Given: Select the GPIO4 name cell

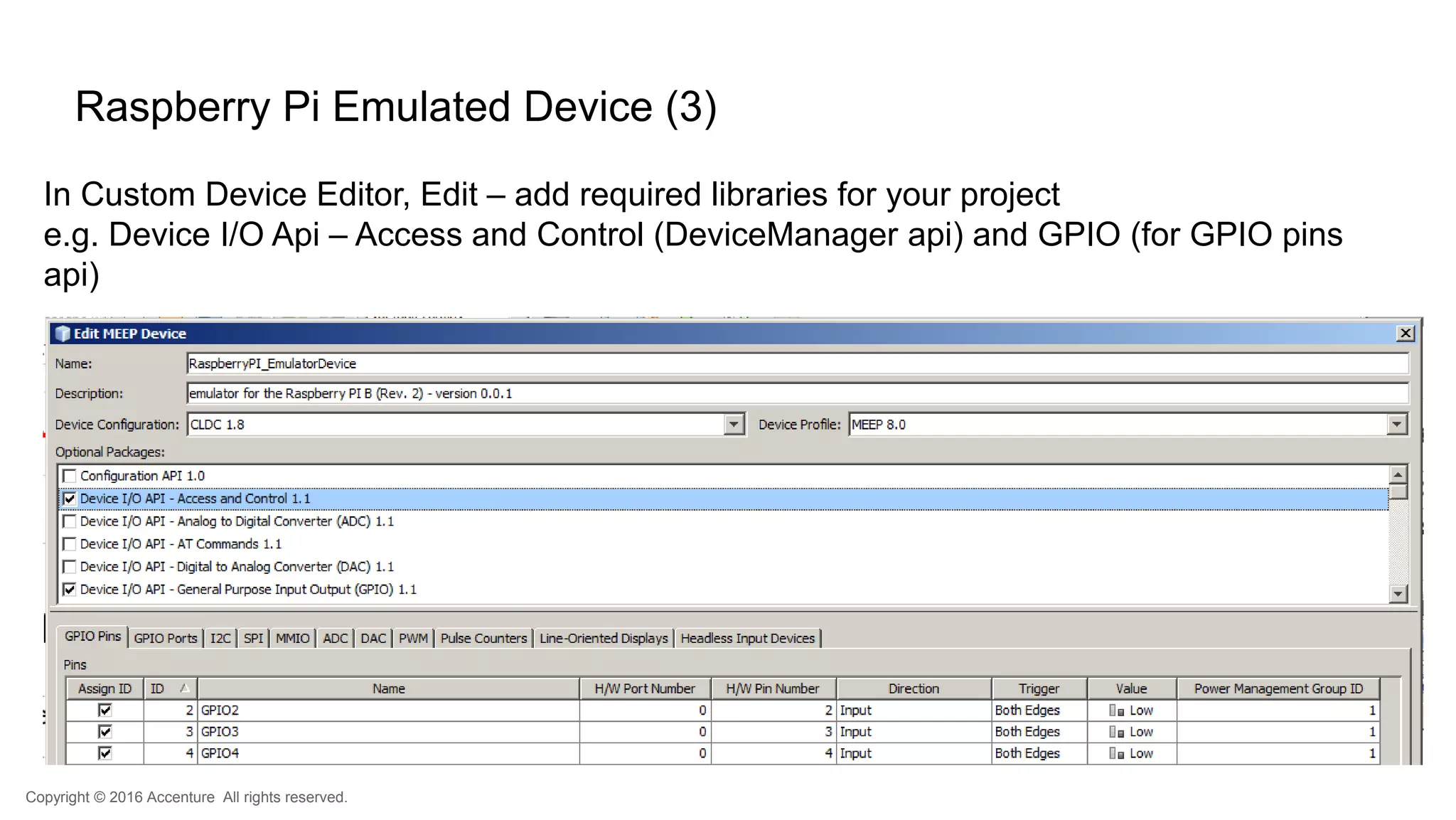Looking at the screenshot, I should click(x=388, y=753).
